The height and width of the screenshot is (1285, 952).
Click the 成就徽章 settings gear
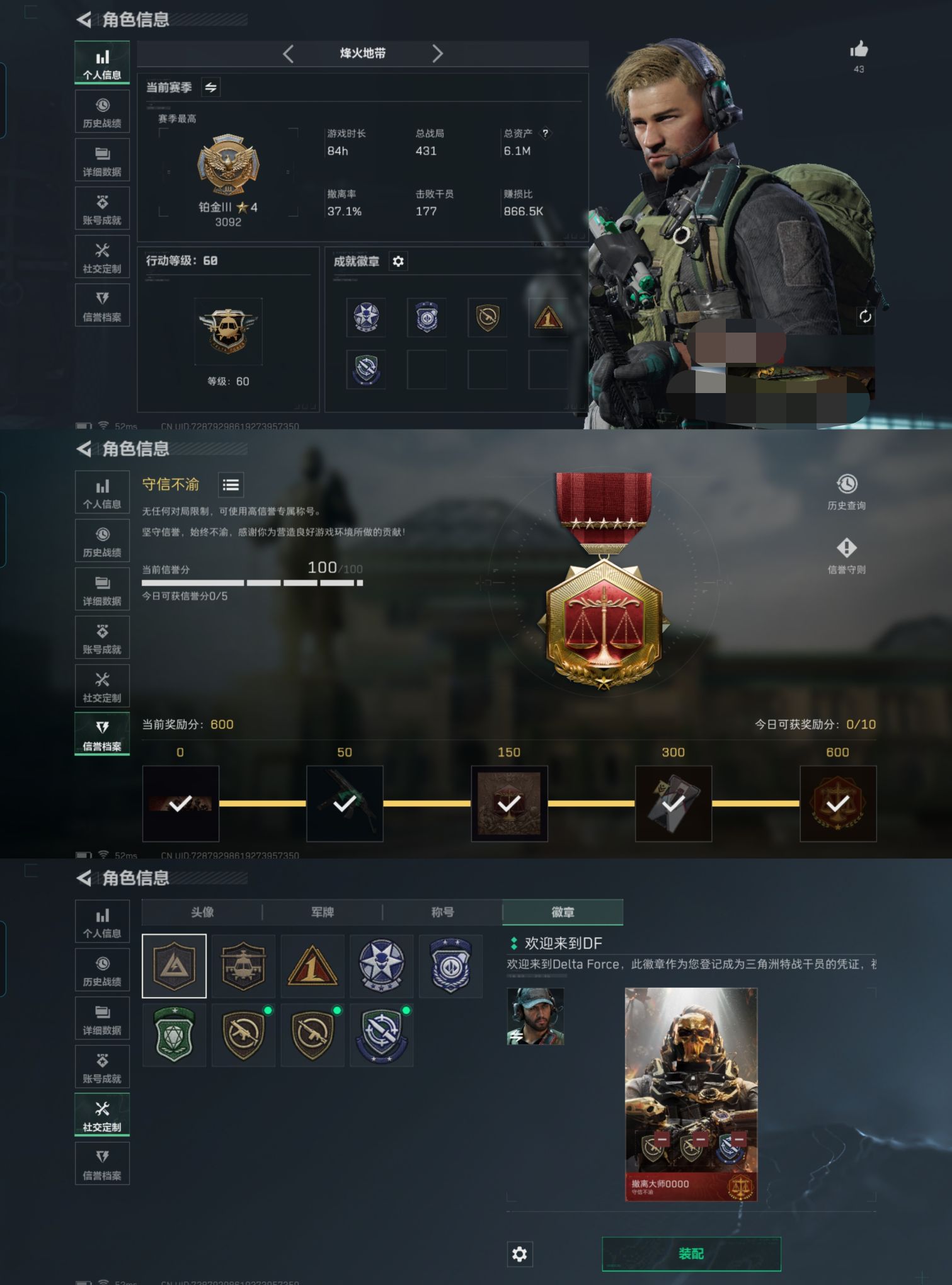398,261
